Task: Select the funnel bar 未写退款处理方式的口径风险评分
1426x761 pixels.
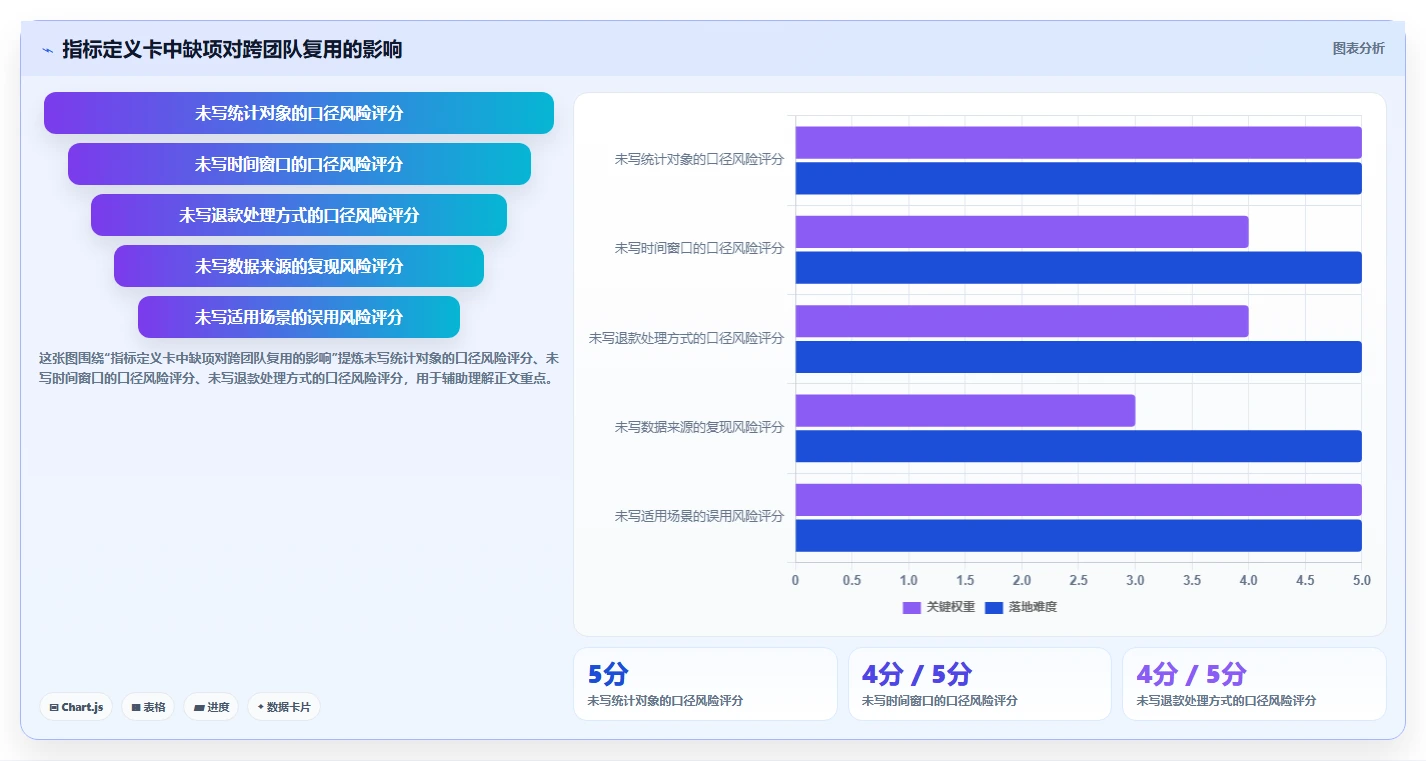Action: click(299, 215)
